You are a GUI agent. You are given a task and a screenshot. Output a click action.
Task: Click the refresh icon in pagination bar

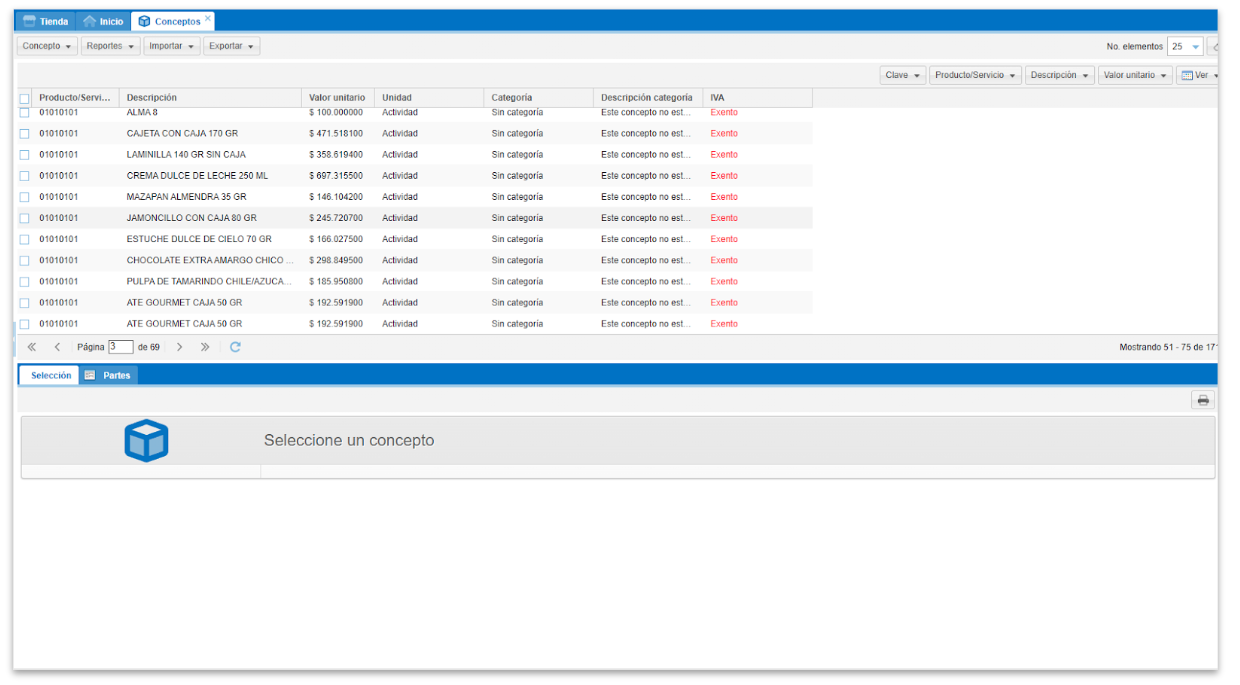coord(235,347)
